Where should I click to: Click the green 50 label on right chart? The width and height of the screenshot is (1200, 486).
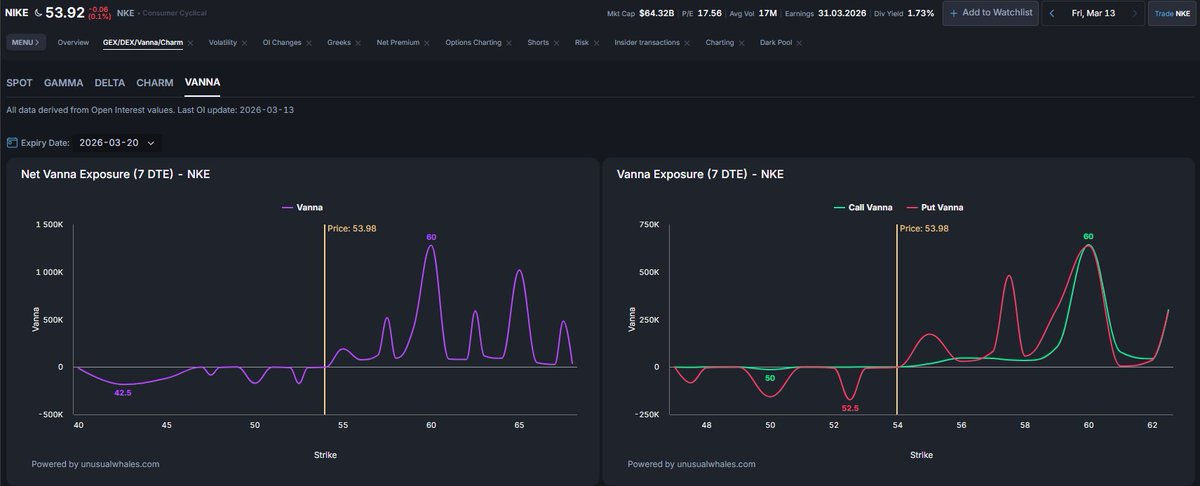click(x=770, y=378)
